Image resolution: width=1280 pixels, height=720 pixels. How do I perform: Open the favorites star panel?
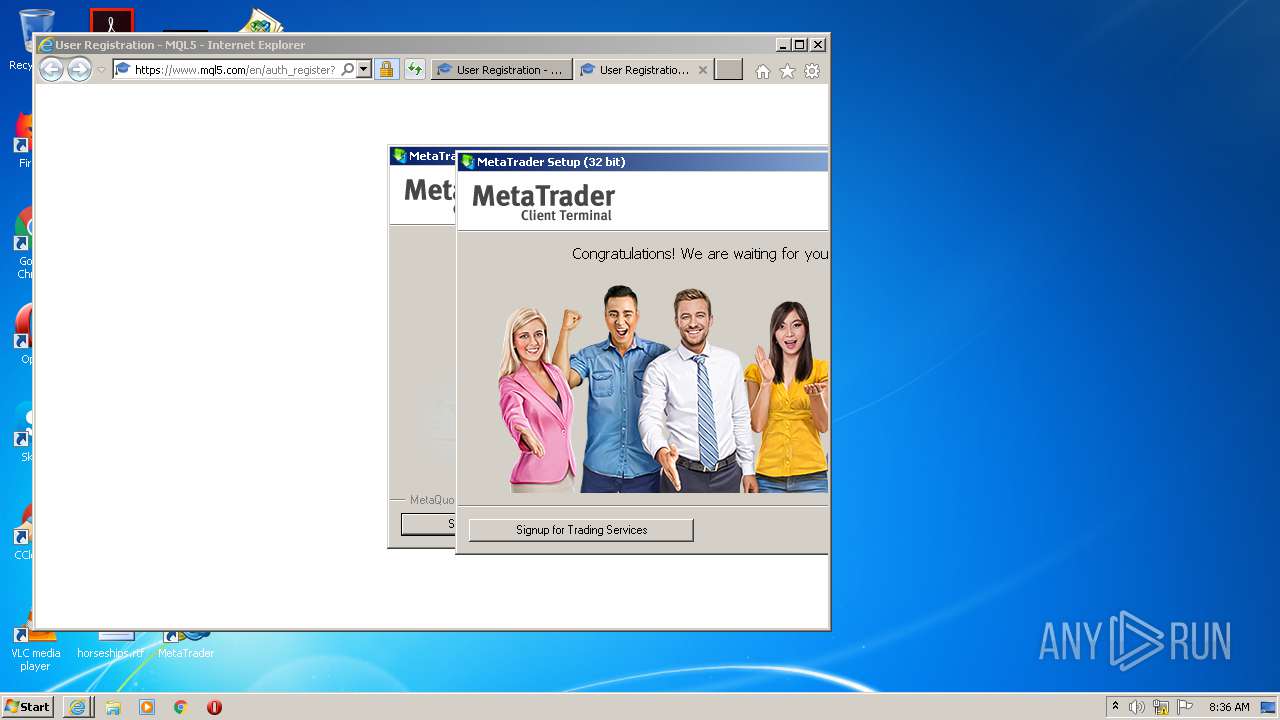click(787, 71)
